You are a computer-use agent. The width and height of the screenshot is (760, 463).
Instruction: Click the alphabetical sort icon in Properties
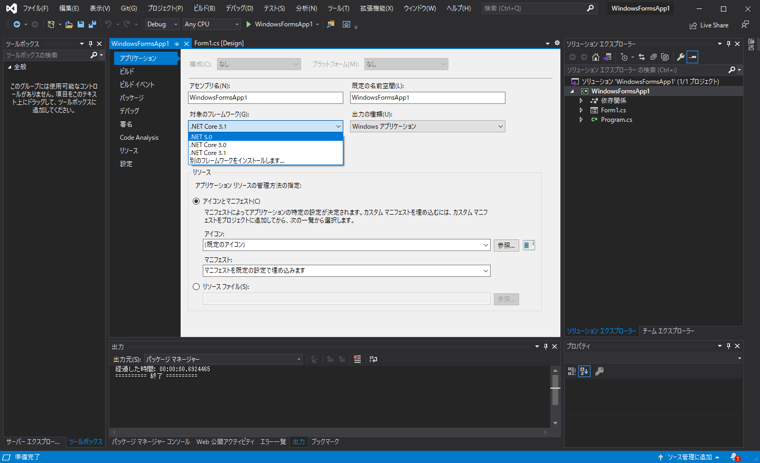[585, 371]
